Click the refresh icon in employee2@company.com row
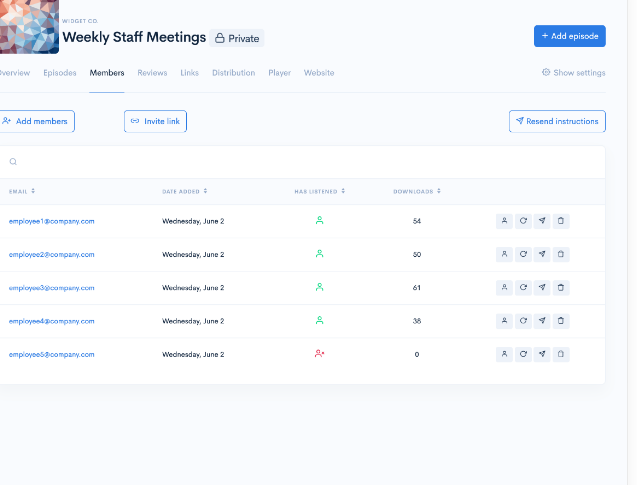This screenshot has width=637, height=485. [x=523, y=254]
